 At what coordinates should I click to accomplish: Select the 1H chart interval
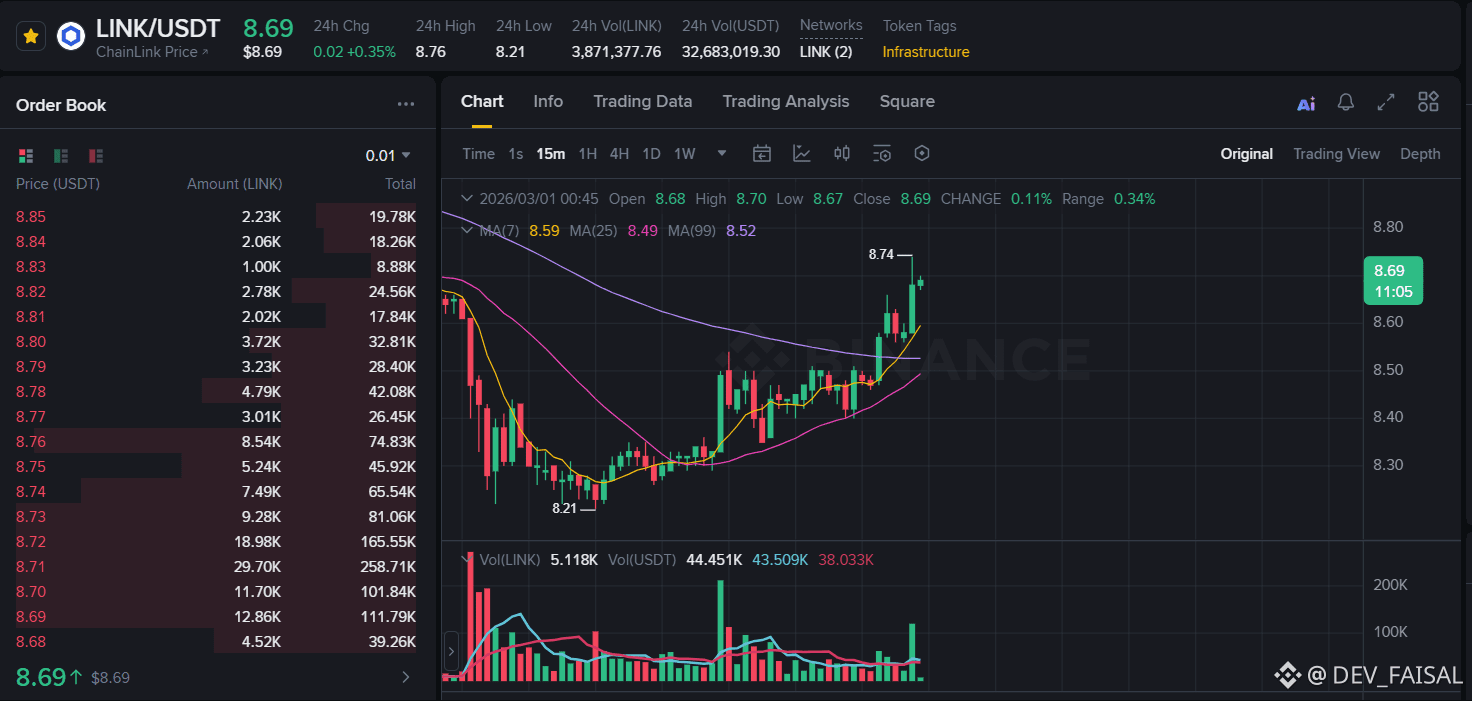(588, 153)
